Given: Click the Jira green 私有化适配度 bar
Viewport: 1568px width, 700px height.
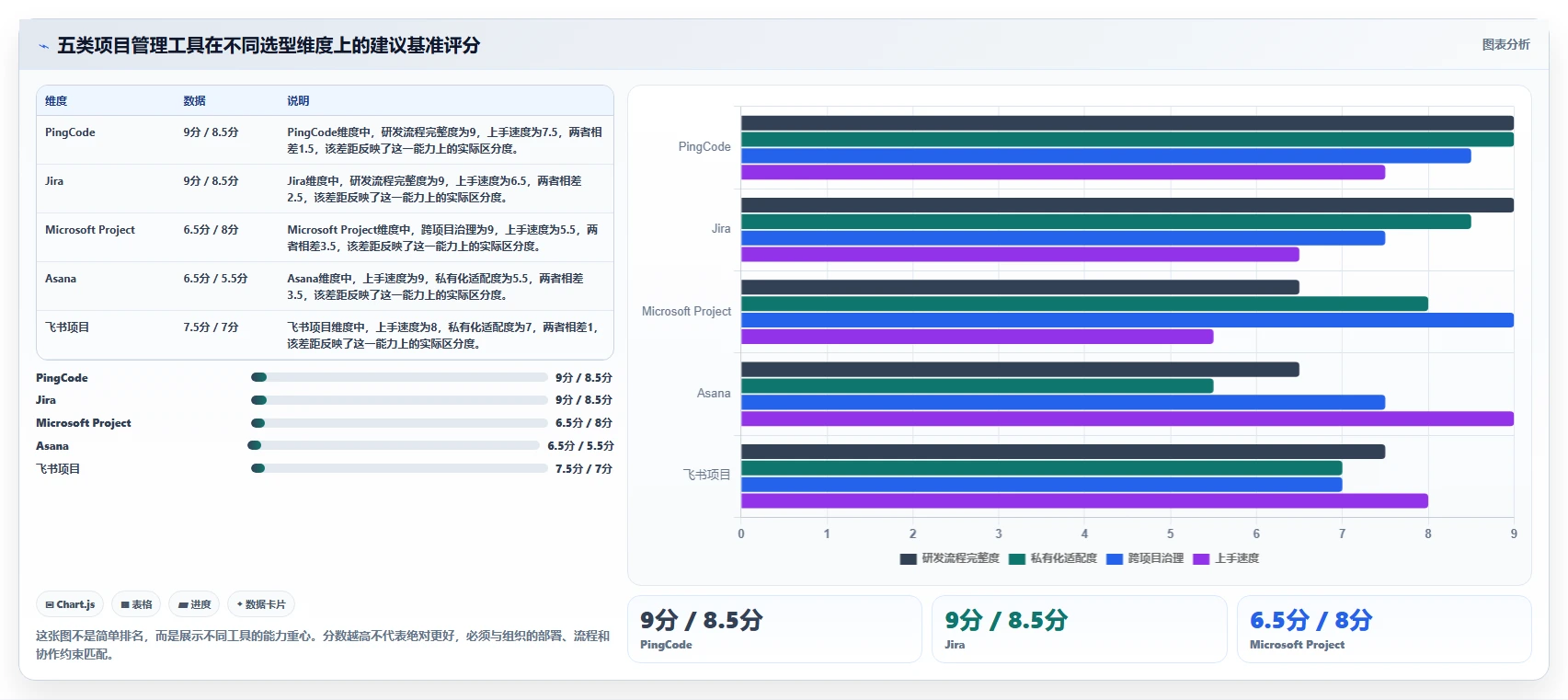Looking at the screenshot, I should pyautogui.click(x=1106, y=222).
